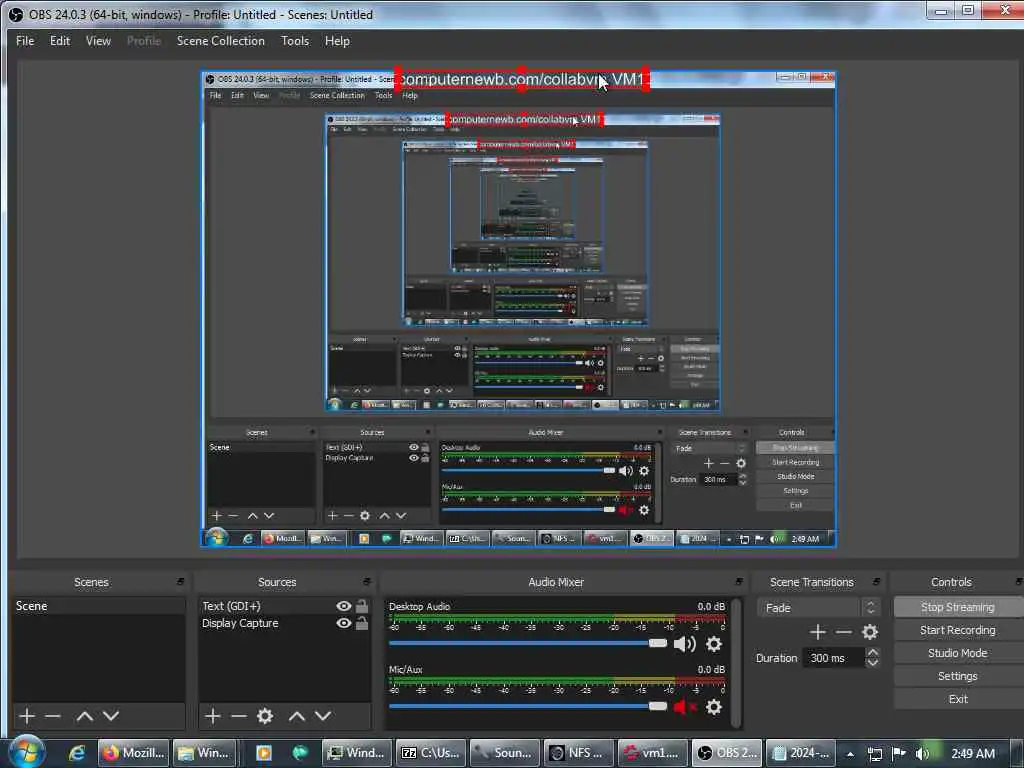Select Scene in the Scenes list
This screenshot has width=1024, height=768.
98,605
